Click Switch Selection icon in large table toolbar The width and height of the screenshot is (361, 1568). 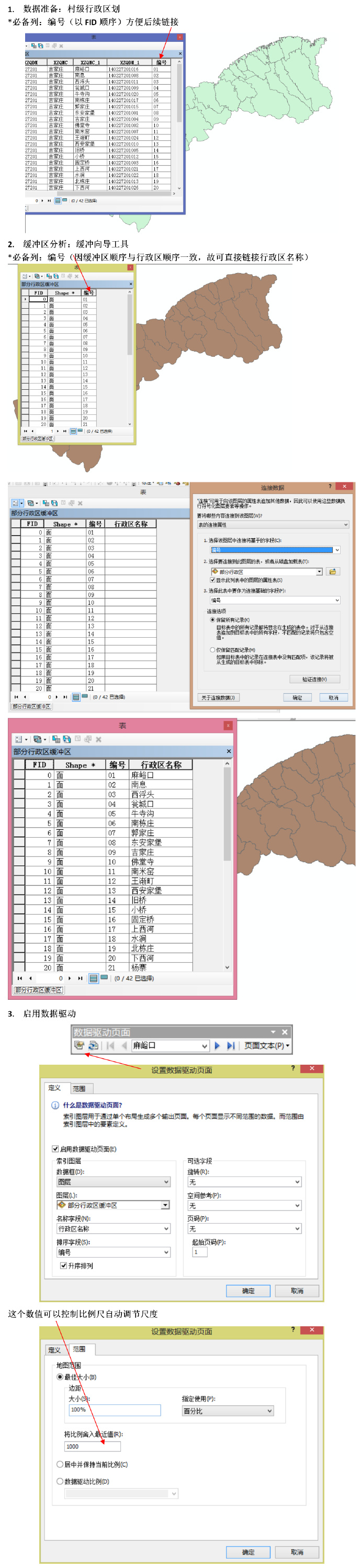pos(67,739)
